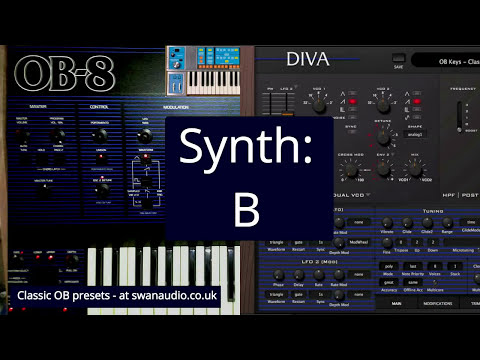Open the LFO 2 mod source arrow
Screen dimensions: 480x360
click(295, 87)
